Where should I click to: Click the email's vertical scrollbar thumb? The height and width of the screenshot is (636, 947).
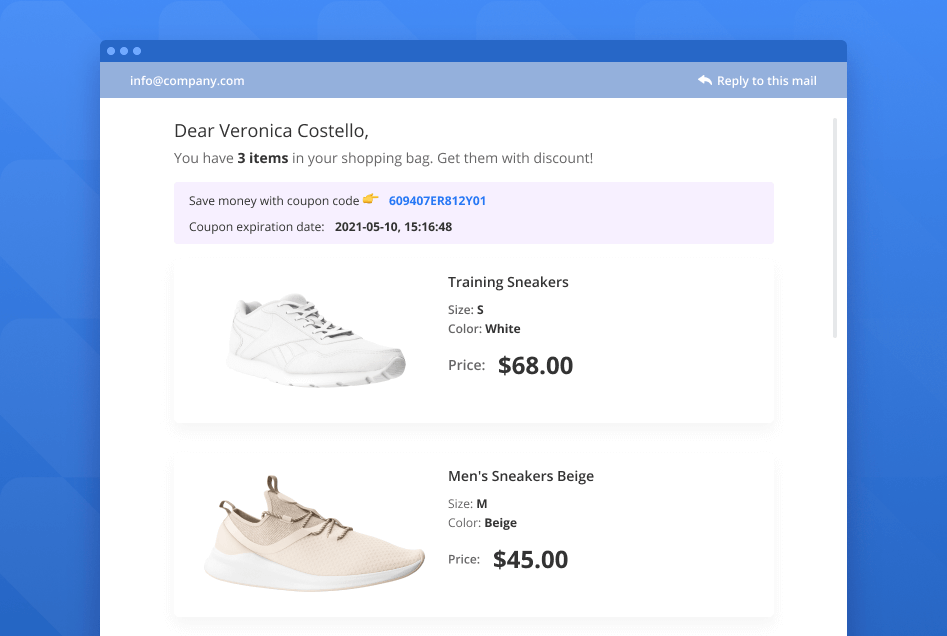coord(835,228)
